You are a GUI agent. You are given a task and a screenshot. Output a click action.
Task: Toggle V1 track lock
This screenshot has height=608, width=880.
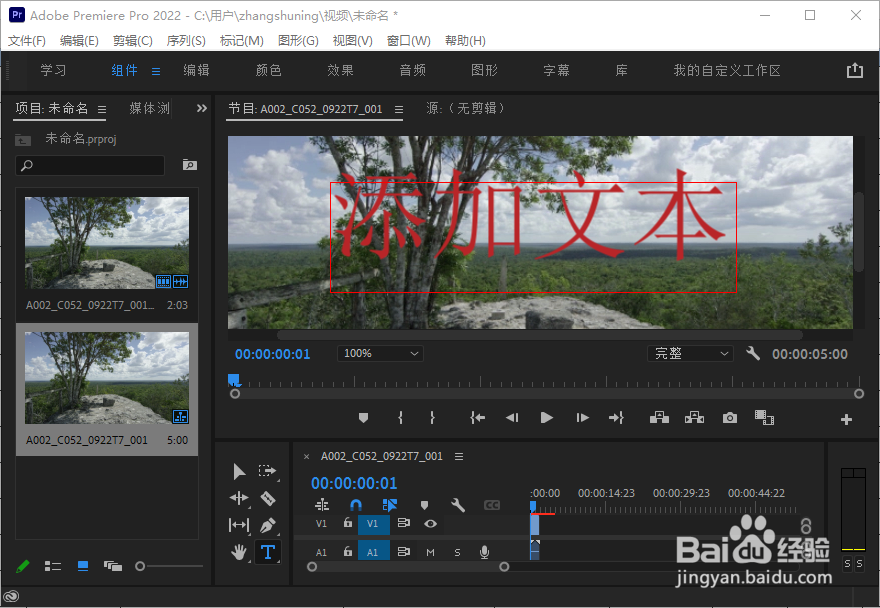pos(348,523)
